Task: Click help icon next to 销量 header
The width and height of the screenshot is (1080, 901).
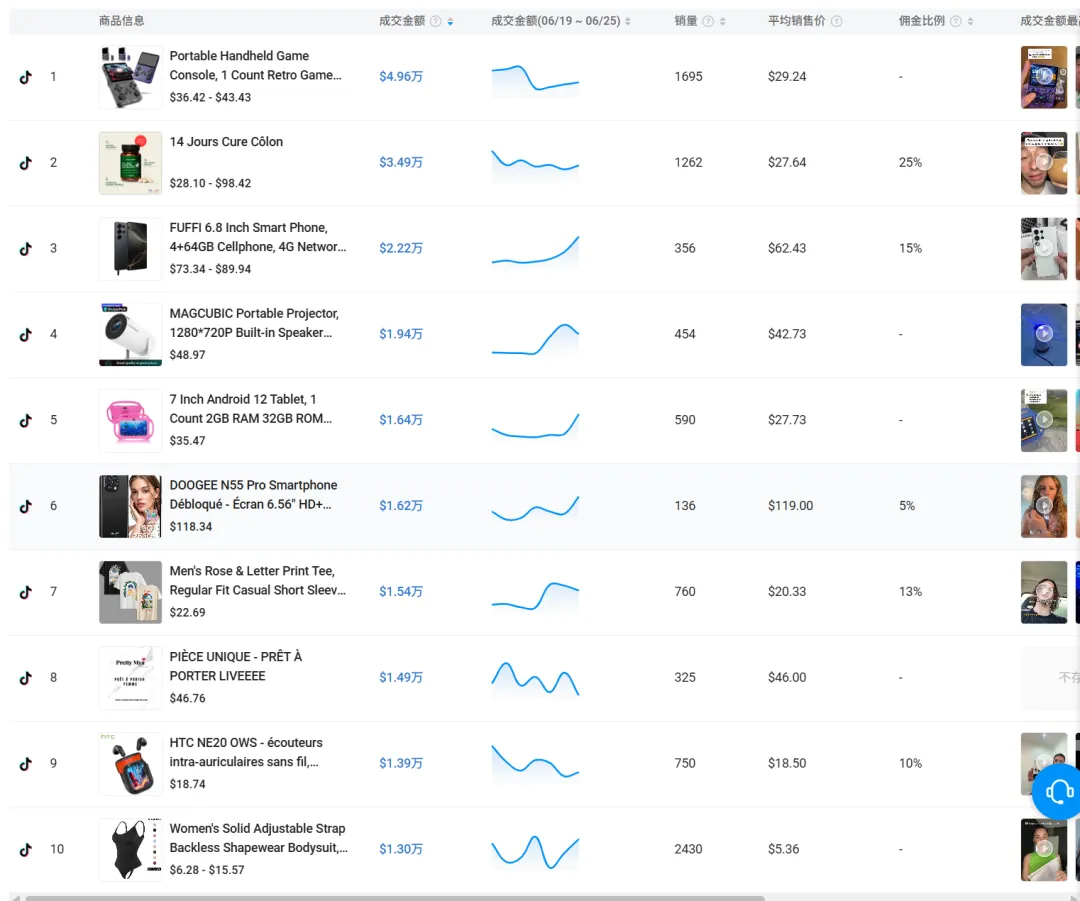Action: (707, 21)
